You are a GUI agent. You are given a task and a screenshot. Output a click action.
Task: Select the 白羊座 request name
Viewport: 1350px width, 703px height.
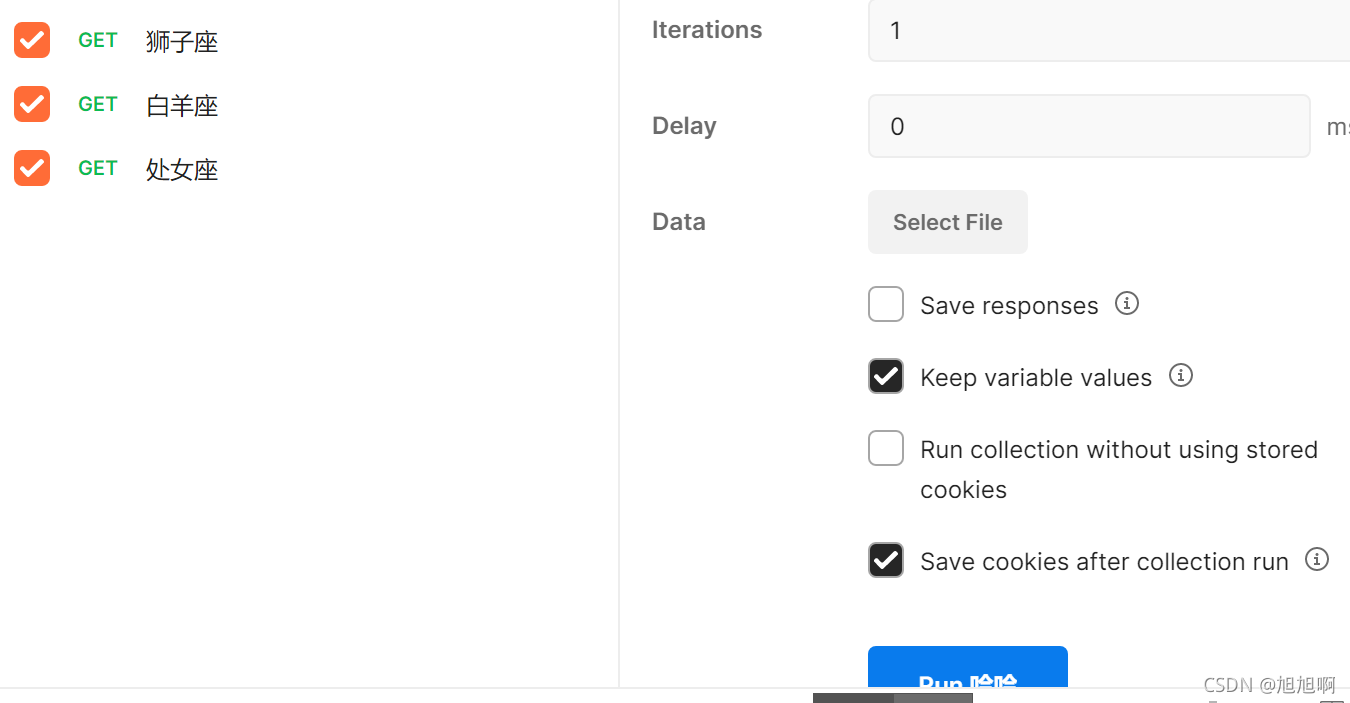click(x=182, y=105)
